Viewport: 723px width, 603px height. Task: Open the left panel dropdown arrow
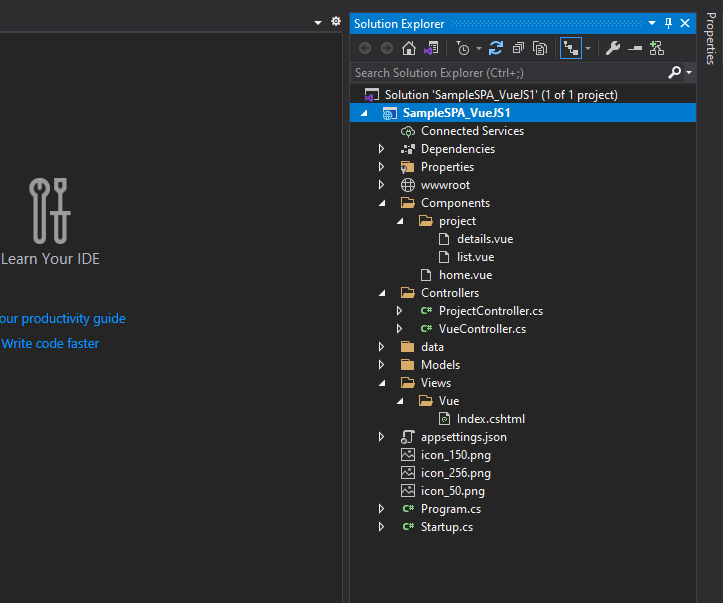318,23
